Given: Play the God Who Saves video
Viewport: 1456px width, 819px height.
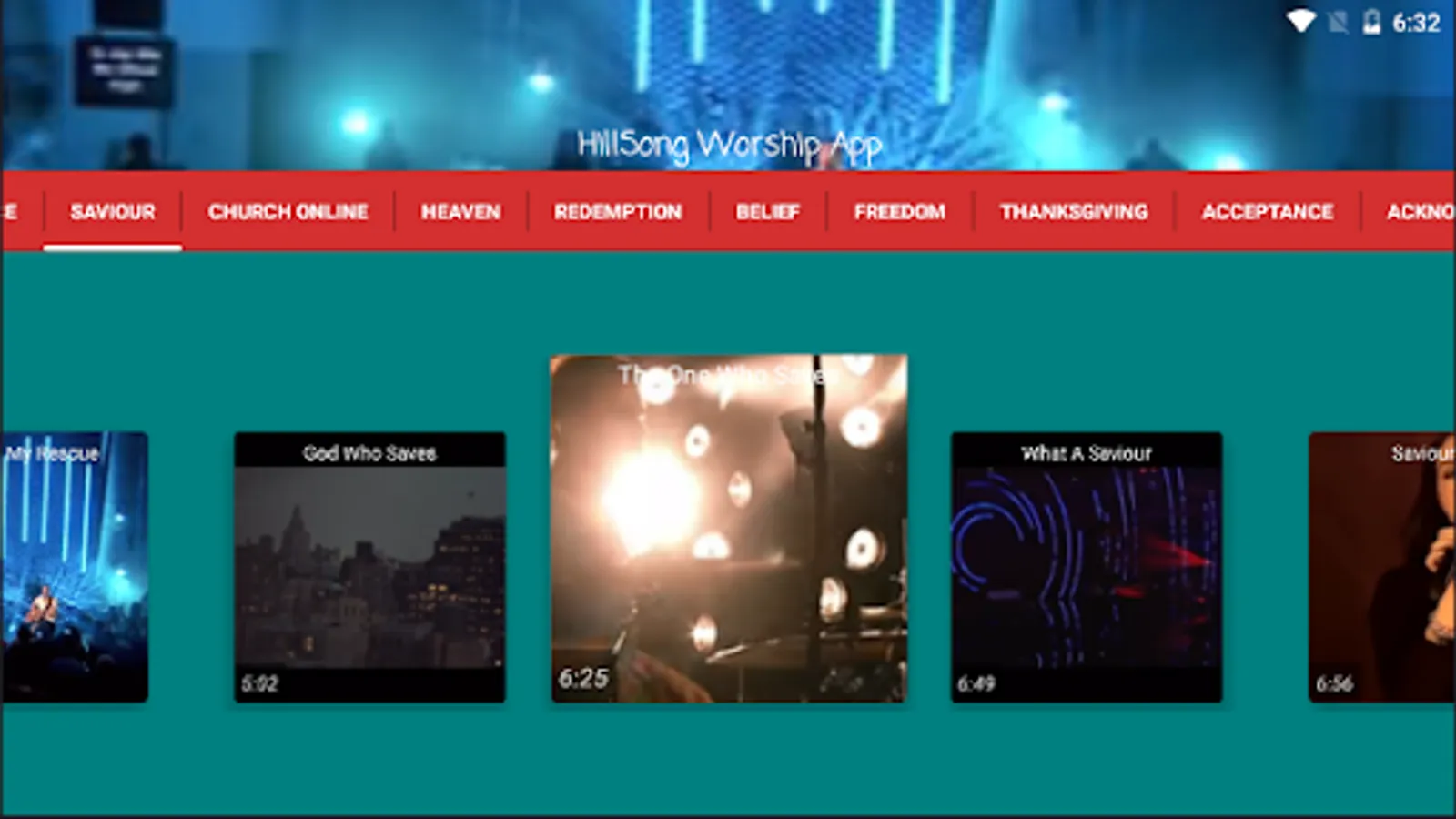Looking at the screenshot, I should click(x=369, y=567).
